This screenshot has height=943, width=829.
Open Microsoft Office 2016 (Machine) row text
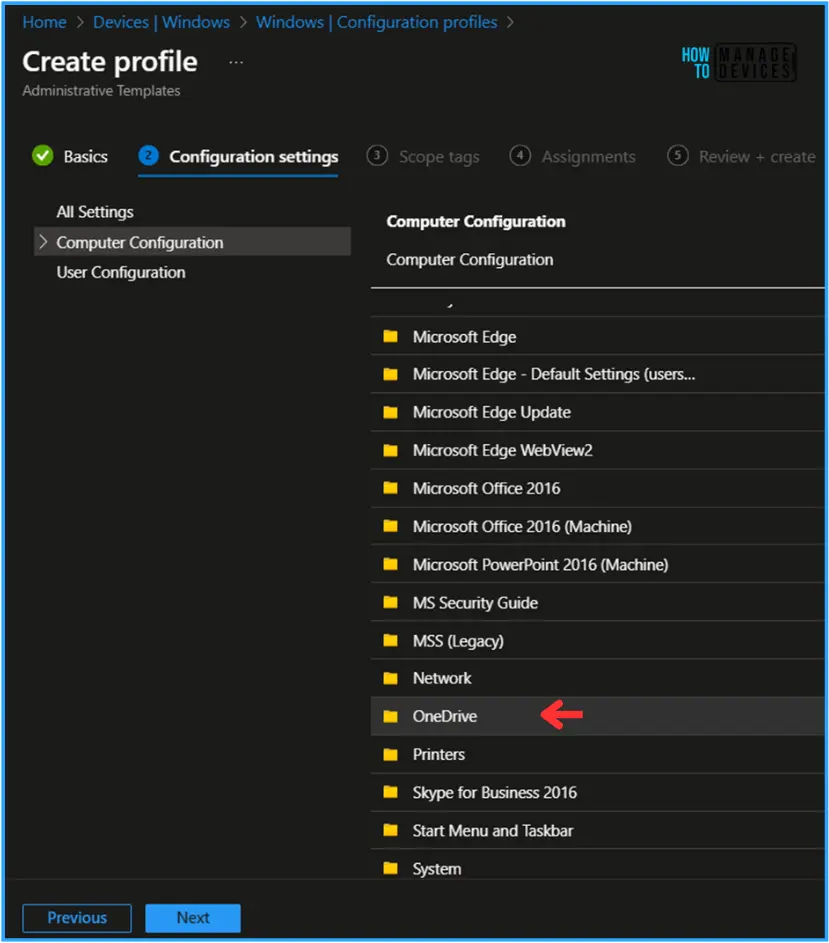pyautogui.click(x=522, y=527)
